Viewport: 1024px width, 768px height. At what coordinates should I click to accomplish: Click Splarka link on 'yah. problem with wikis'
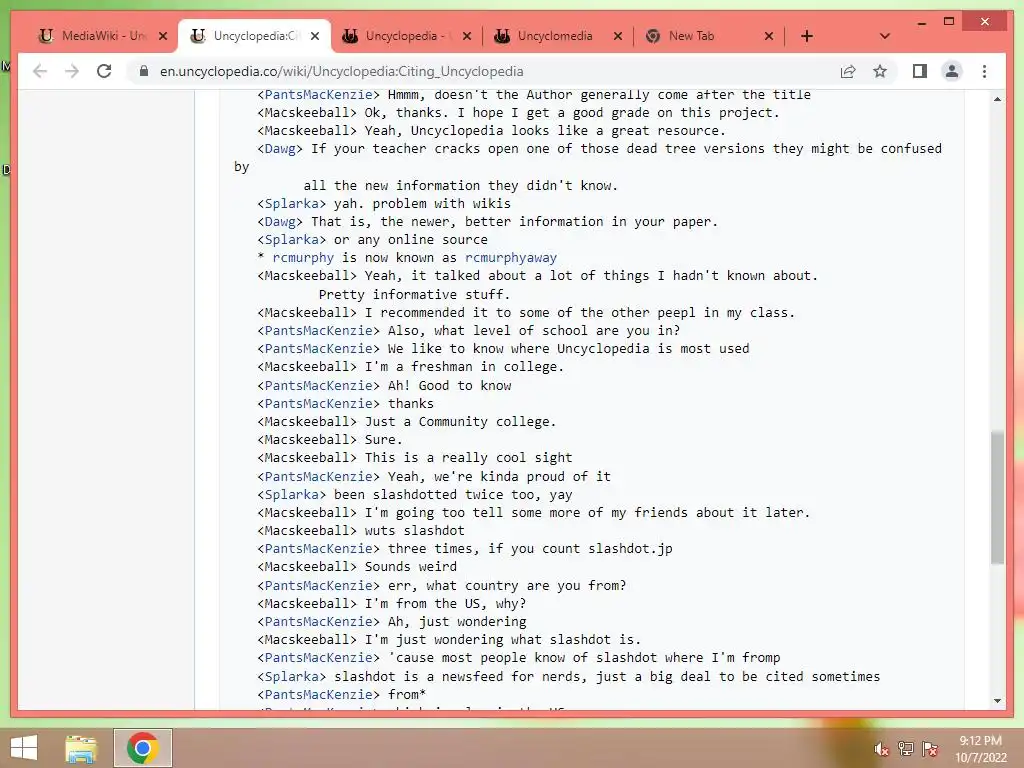pos(291,203)
